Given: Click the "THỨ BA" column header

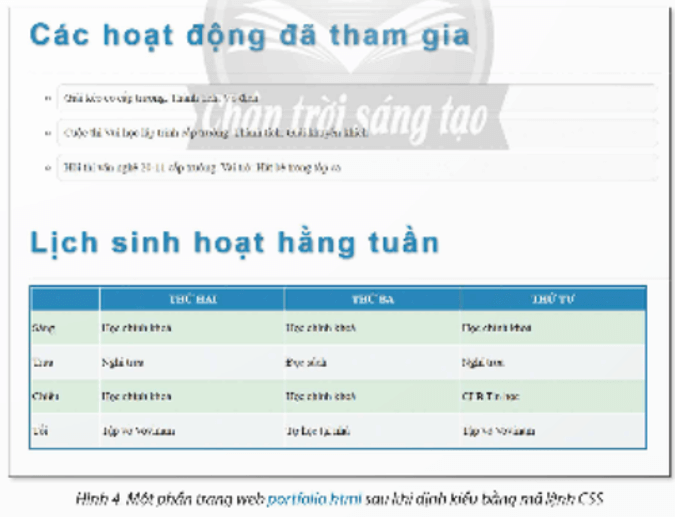Looking at the screenshot, I should click(x=371, y=299).
